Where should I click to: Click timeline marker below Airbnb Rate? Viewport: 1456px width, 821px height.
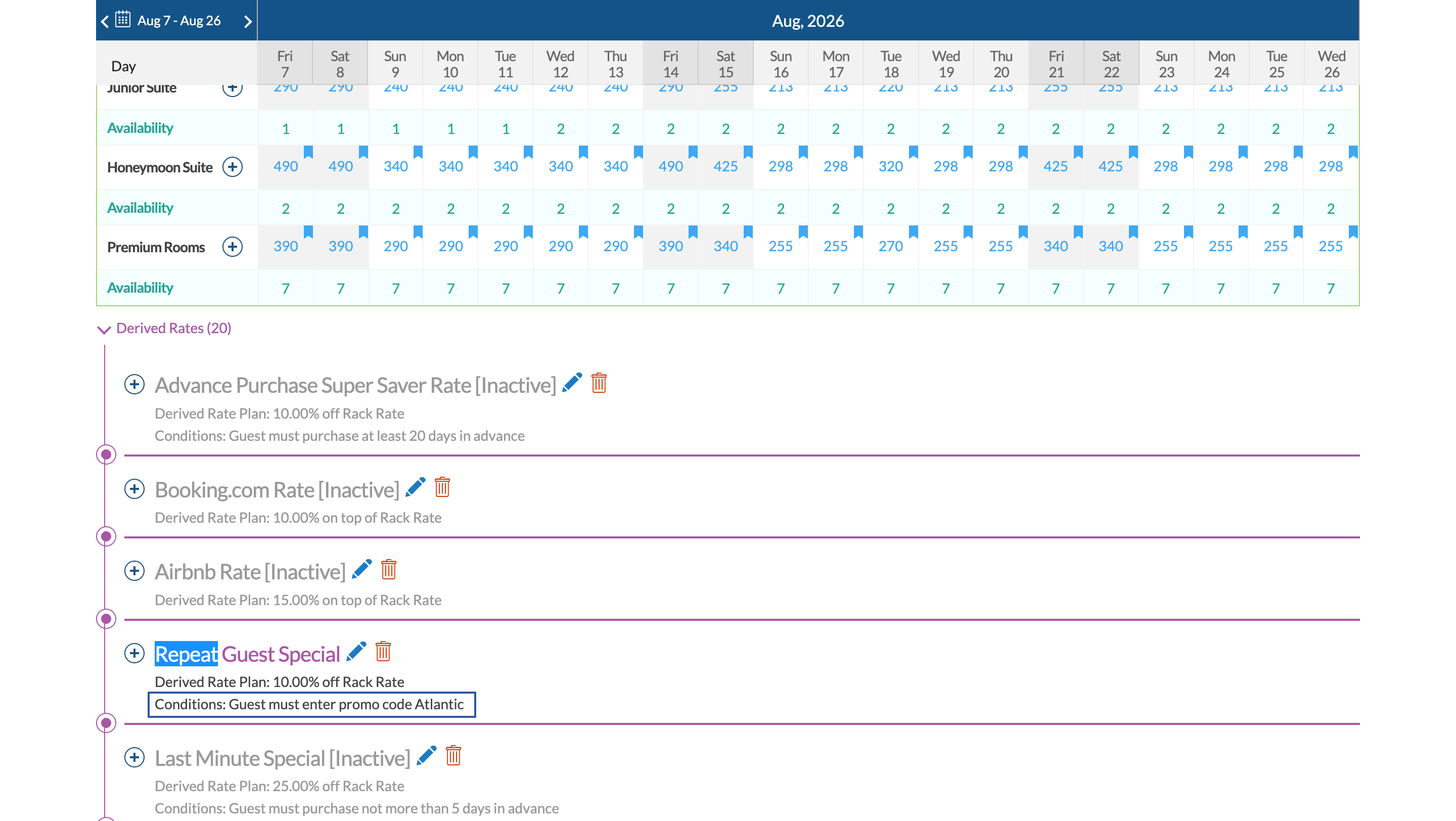(x=106, y=619)
